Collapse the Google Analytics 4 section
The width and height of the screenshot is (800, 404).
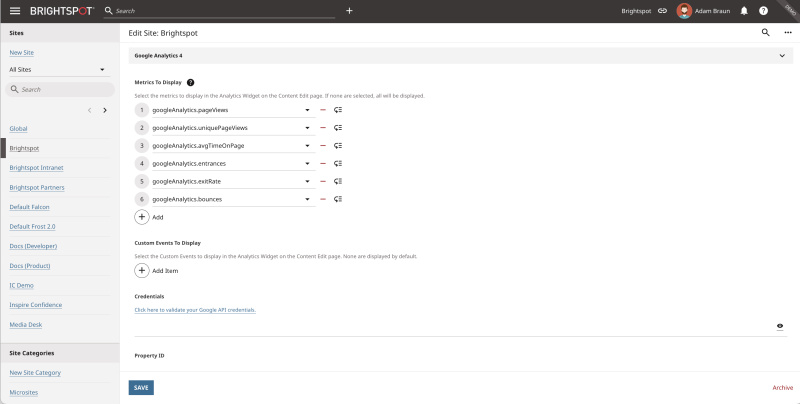tap(782, 56)
